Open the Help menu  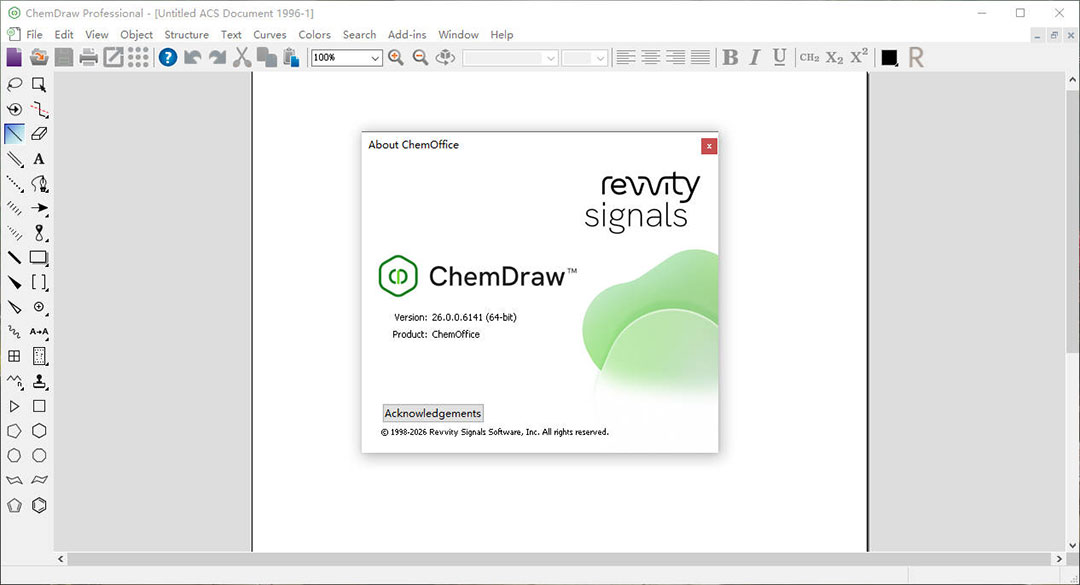pos(501,34)
